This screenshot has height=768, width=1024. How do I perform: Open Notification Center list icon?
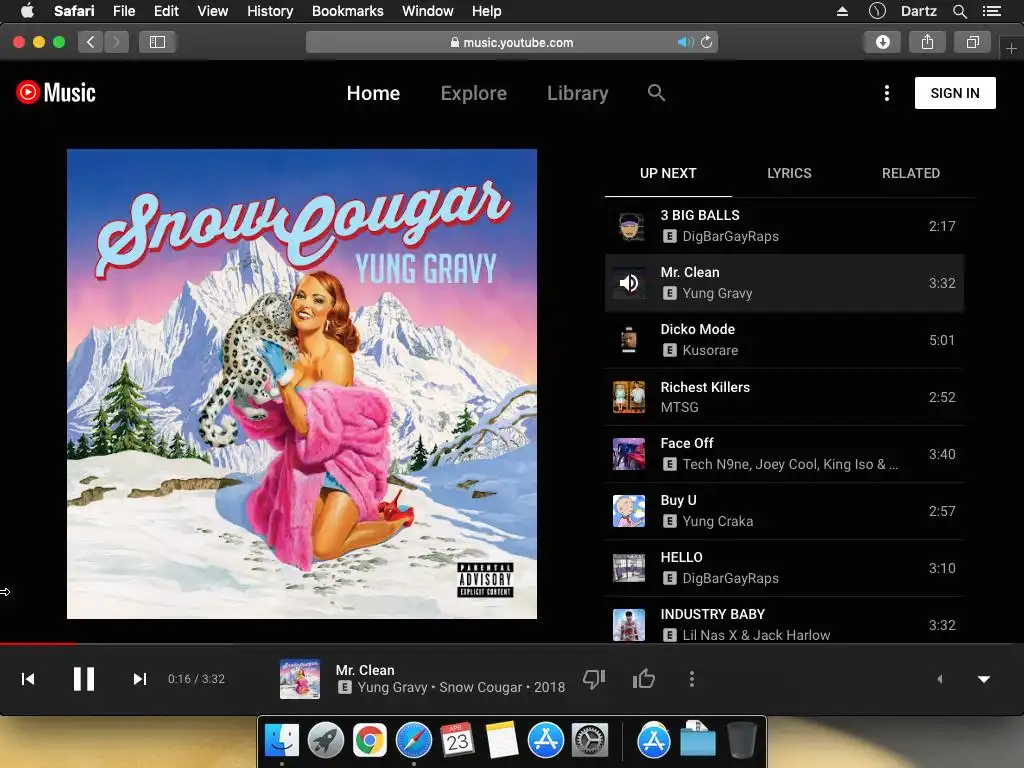(991, 11)
